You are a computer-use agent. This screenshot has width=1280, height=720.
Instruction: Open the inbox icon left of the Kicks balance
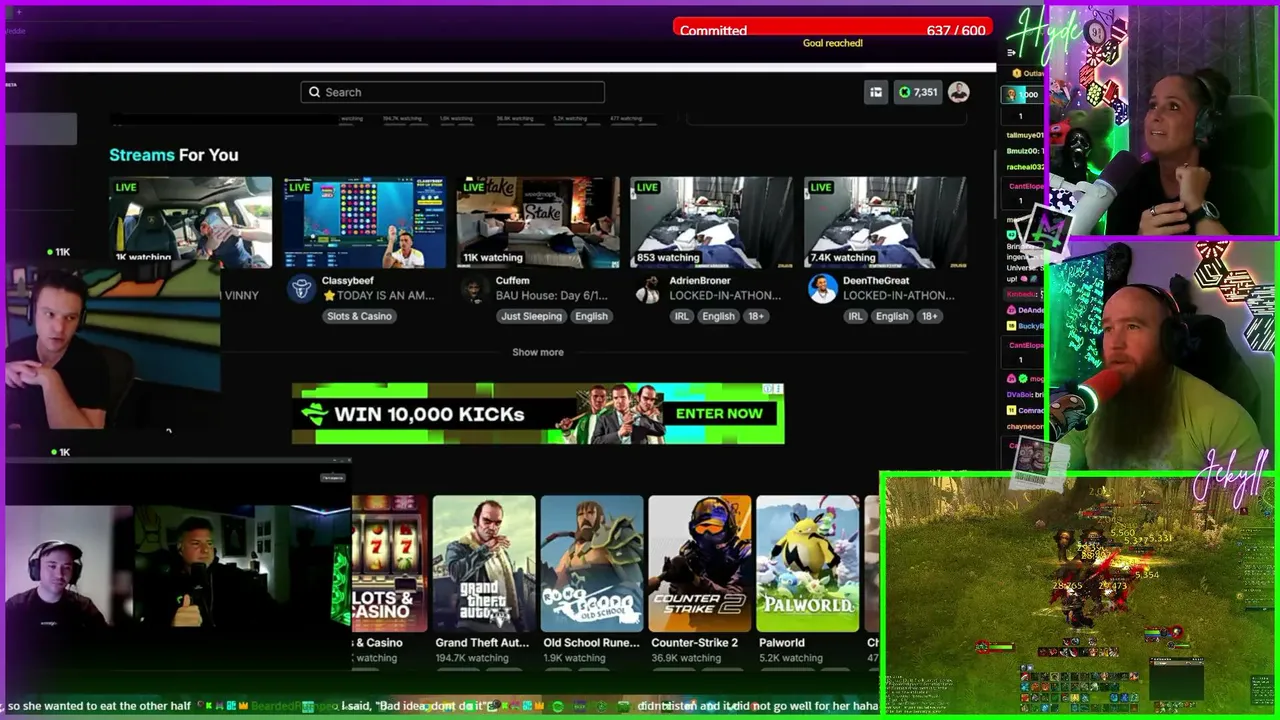point(876,92)
